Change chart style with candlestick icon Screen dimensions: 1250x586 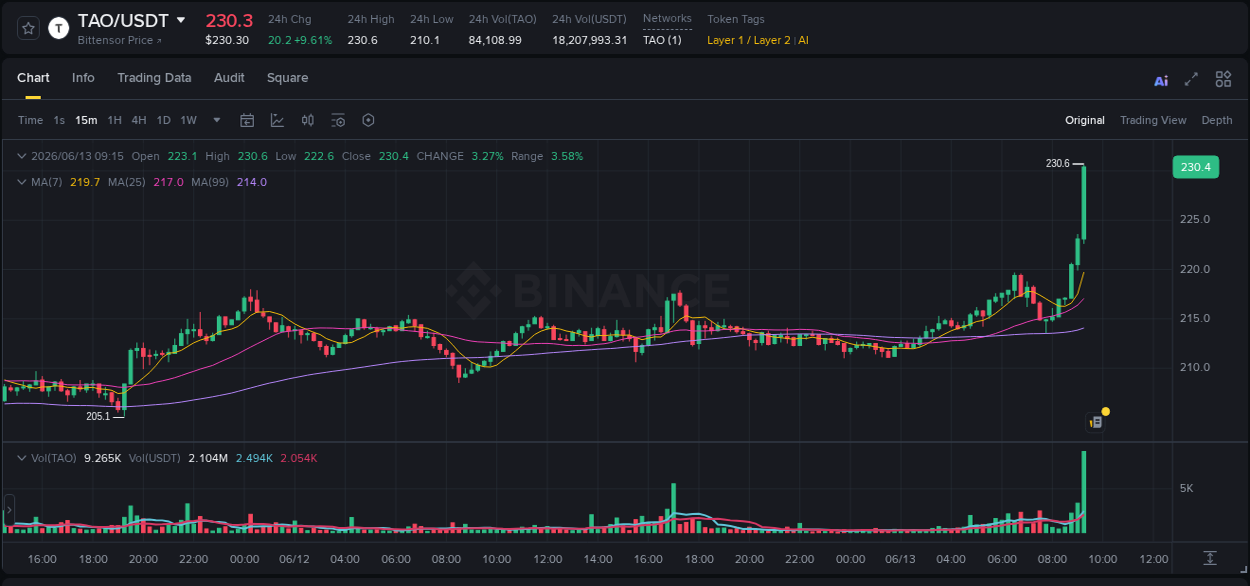click(x=308, y=120)
